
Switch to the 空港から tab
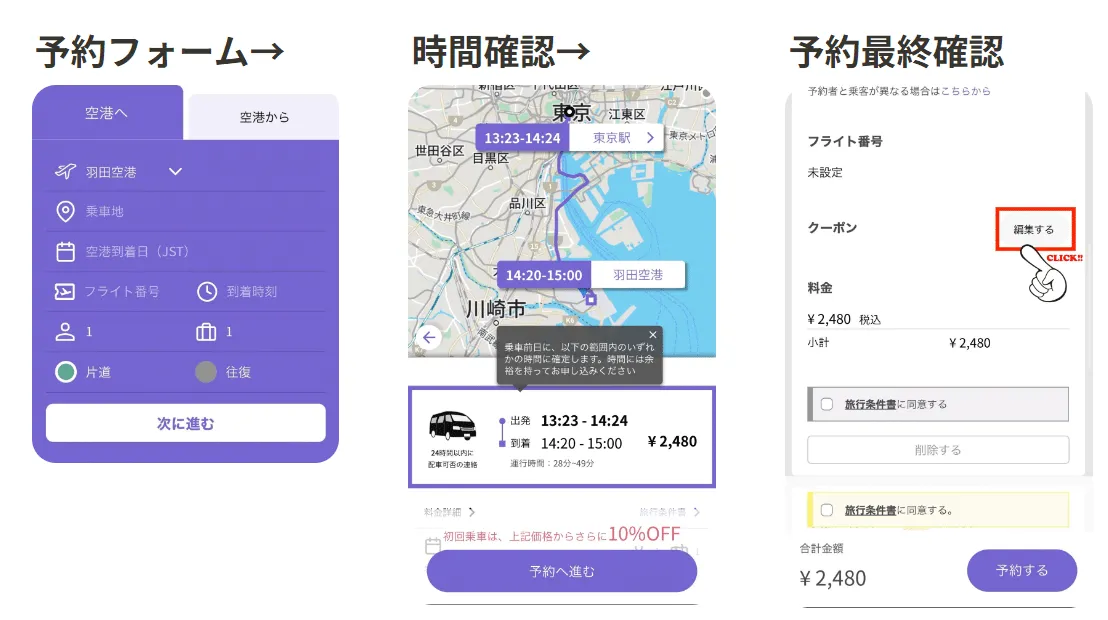[264, 117]
